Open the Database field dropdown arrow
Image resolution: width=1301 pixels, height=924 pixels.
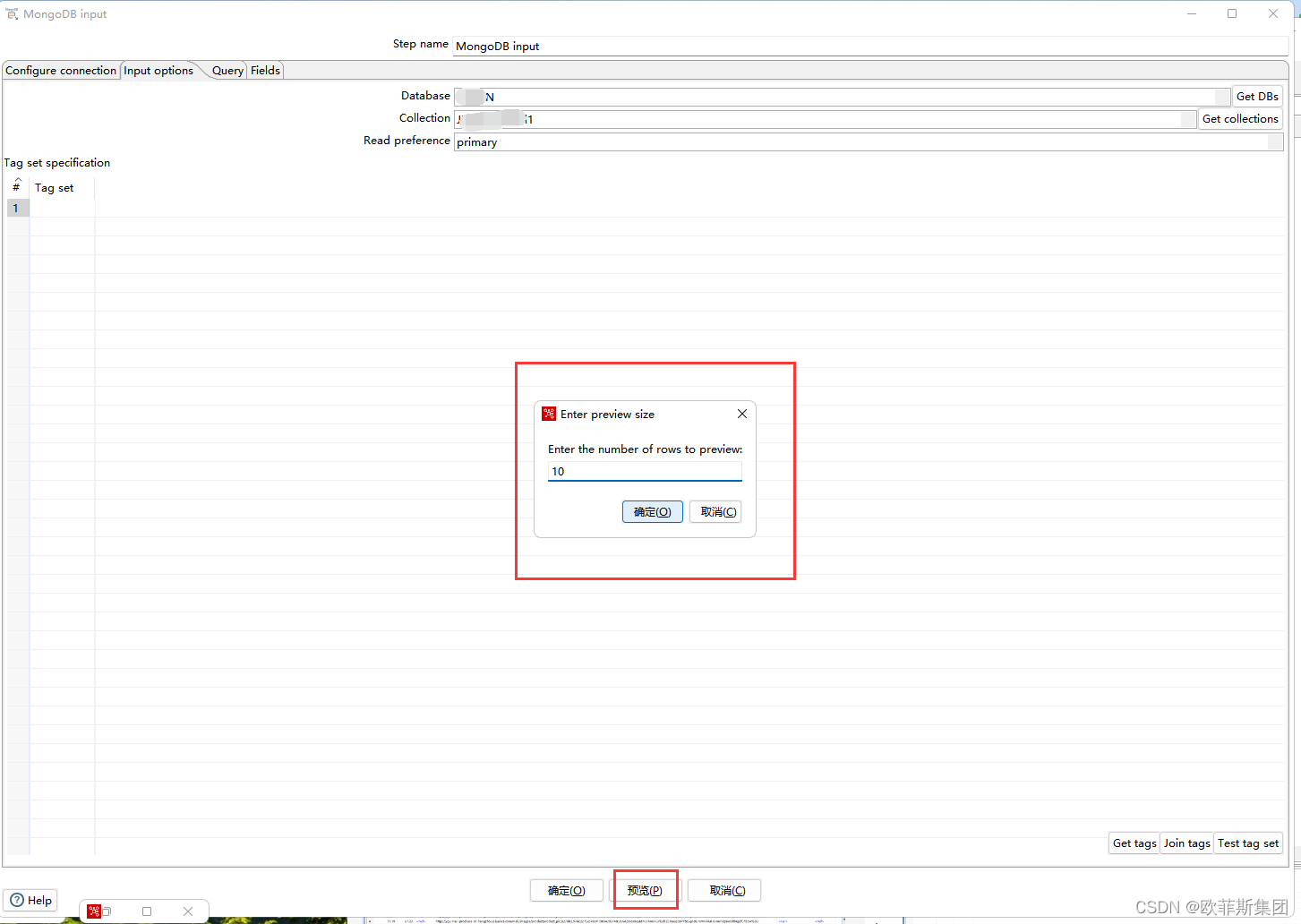[1223, 97]
